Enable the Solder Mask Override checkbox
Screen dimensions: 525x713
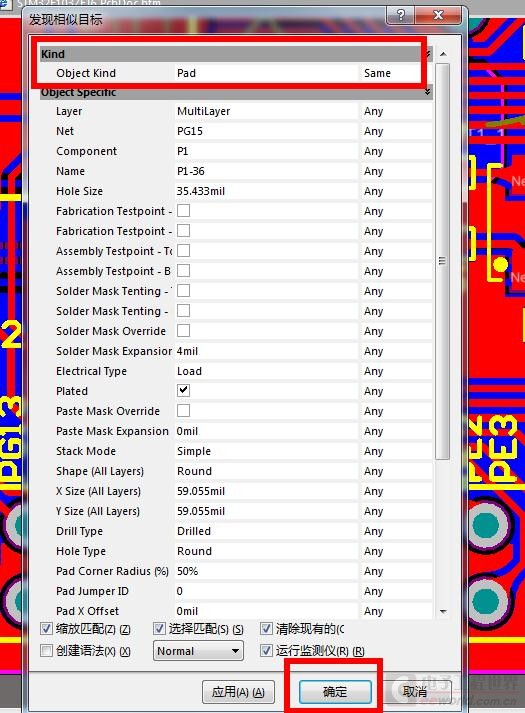183,331
